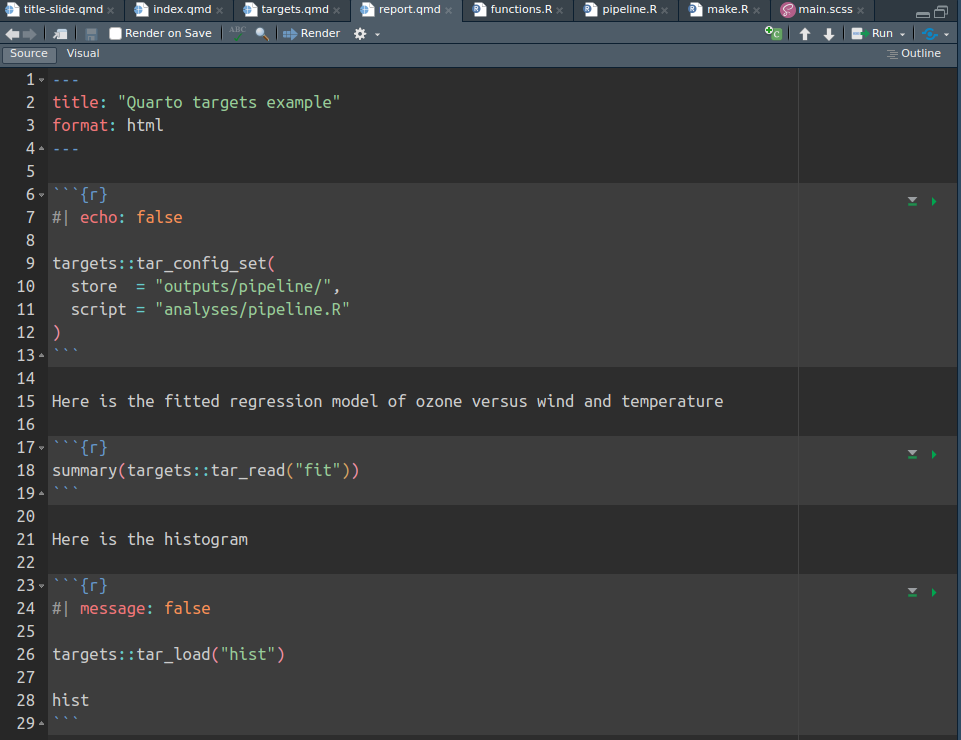Jump to next chunk with down arrow
Viewport: 961px width, 740px height.
click(x=829, y=34)
